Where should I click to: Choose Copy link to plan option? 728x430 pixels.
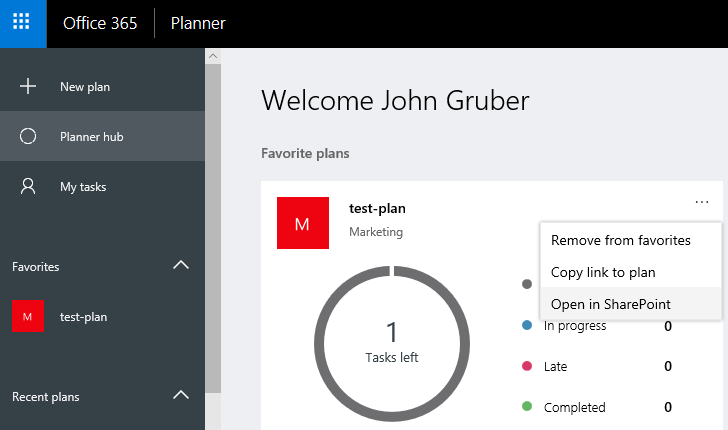630,272
